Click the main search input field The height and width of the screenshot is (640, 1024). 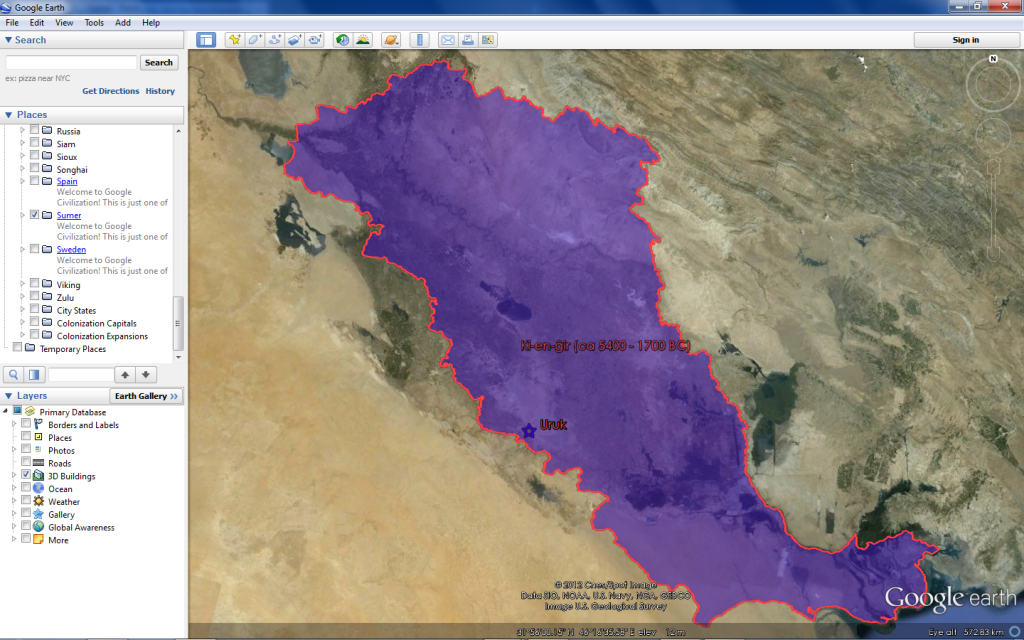coord(71,63)
